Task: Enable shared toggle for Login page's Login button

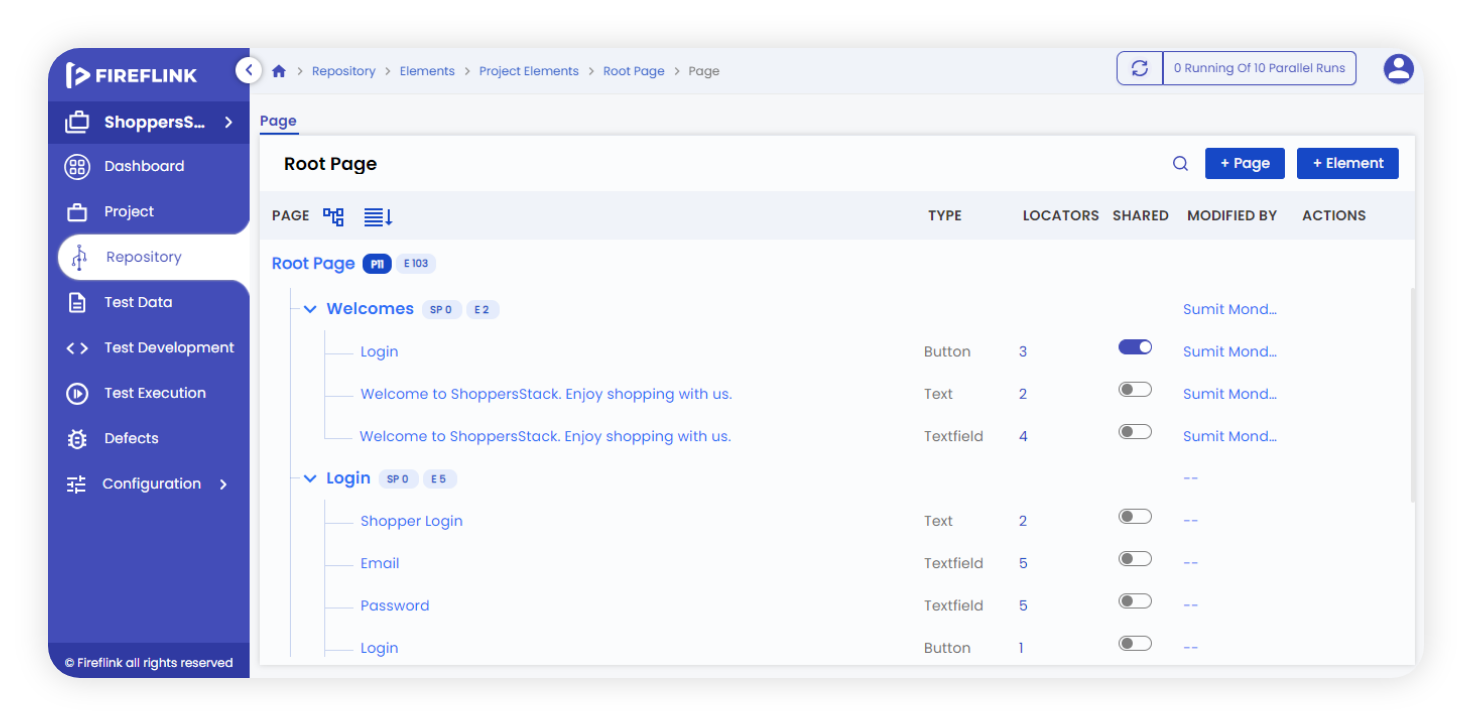Action: tap(1135, 643)
